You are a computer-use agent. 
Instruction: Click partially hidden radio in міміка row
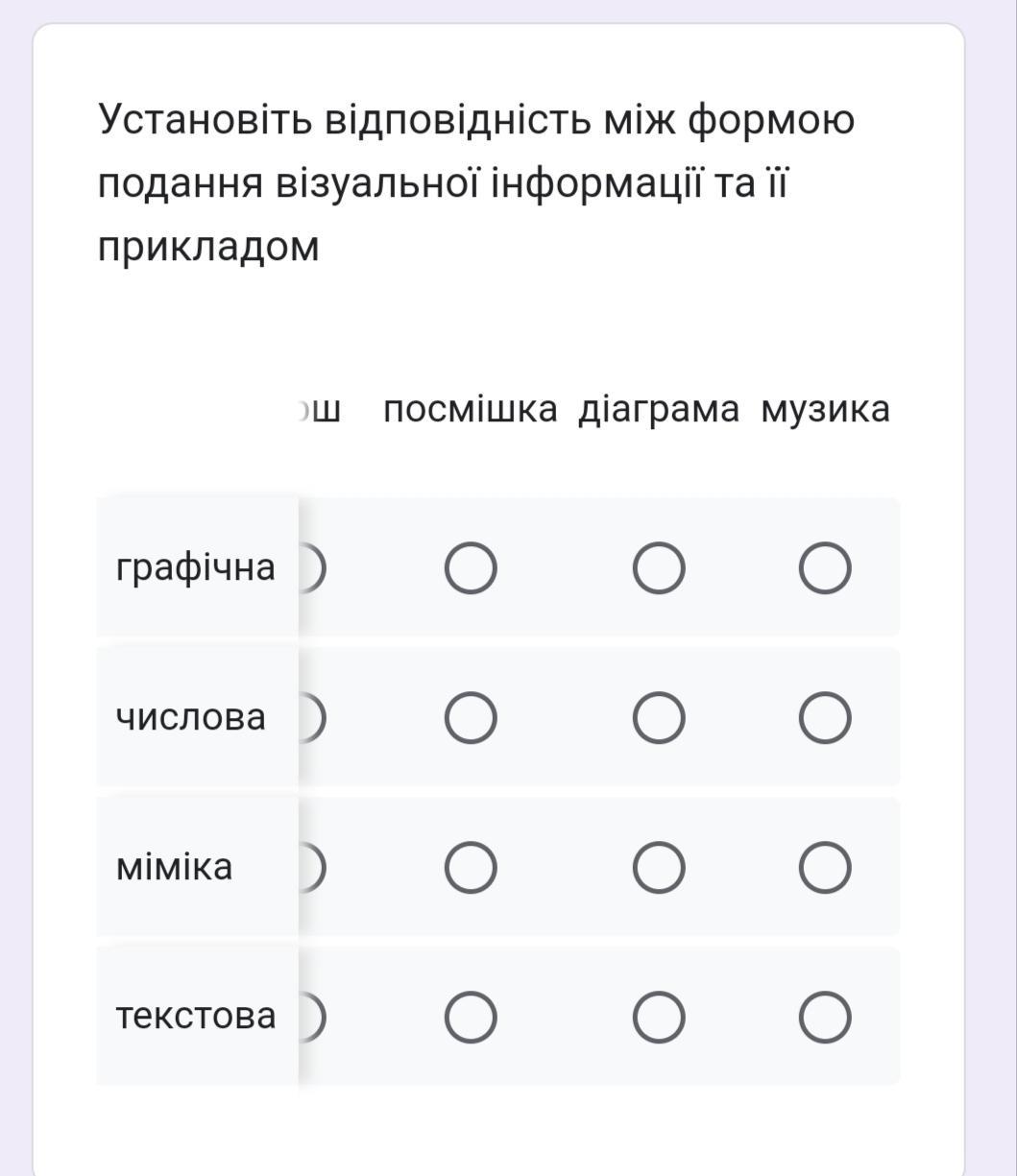pos(313,868)
